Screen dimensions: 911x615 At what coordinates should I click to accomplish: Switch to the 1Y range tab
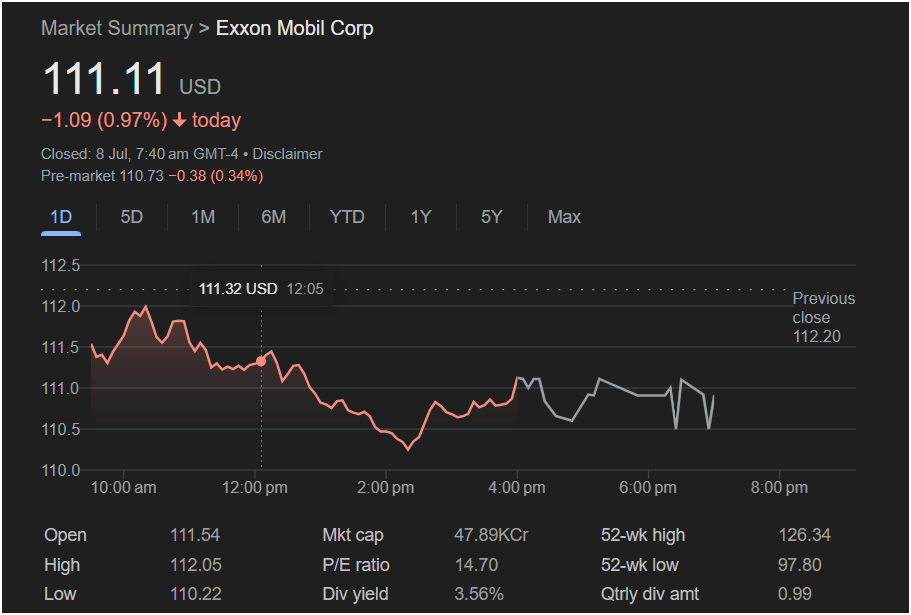click(x=421, y=217)
